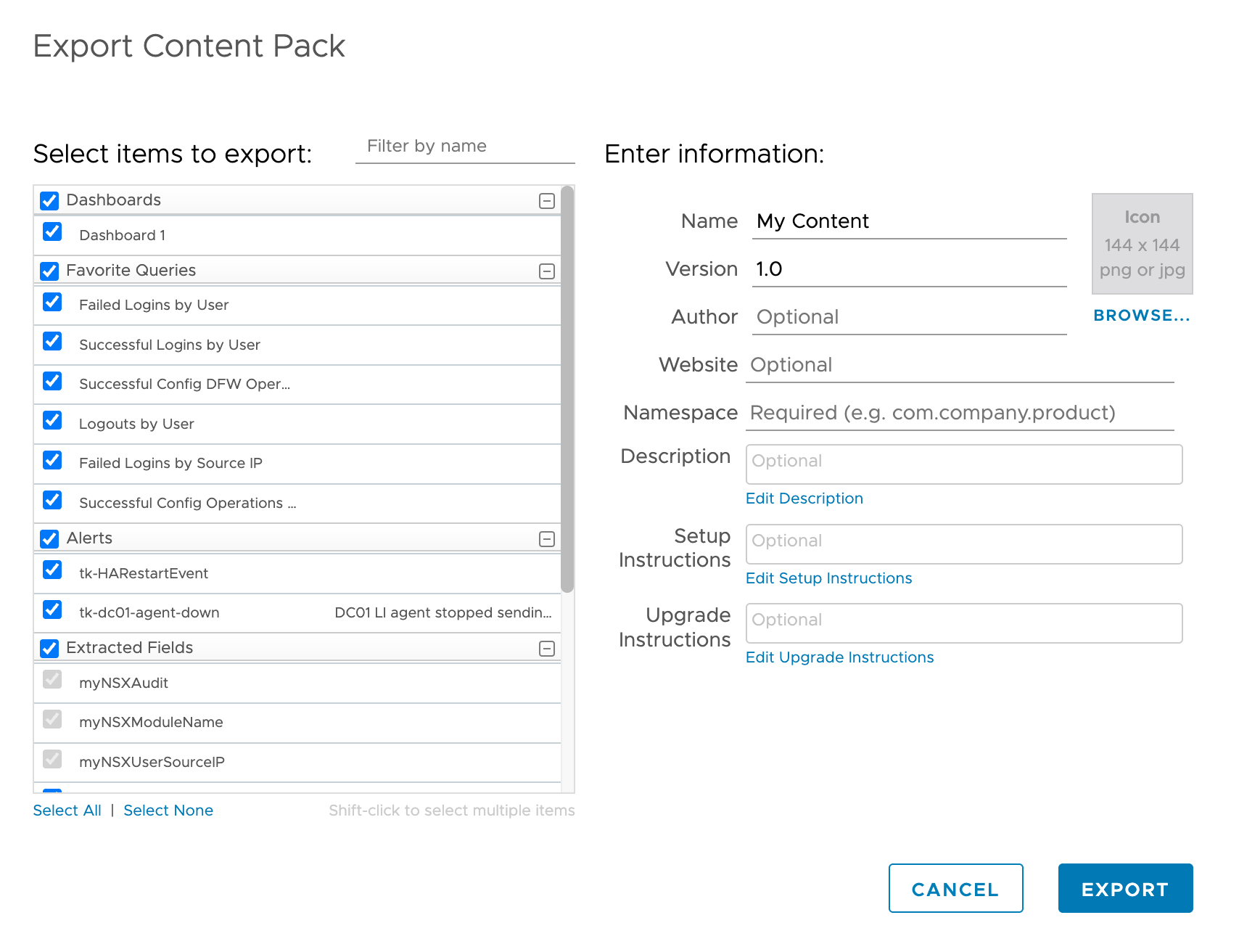Uncheck the Dashboard 1 checkbox

[52, 232]
